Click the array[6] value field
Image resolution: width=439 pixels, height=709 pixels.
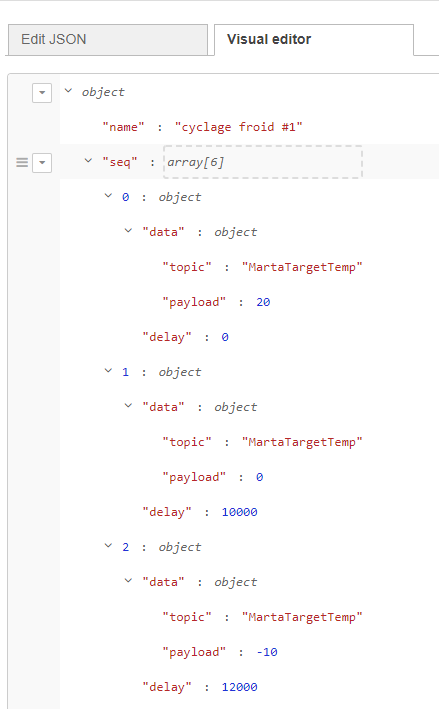point(263,162)
